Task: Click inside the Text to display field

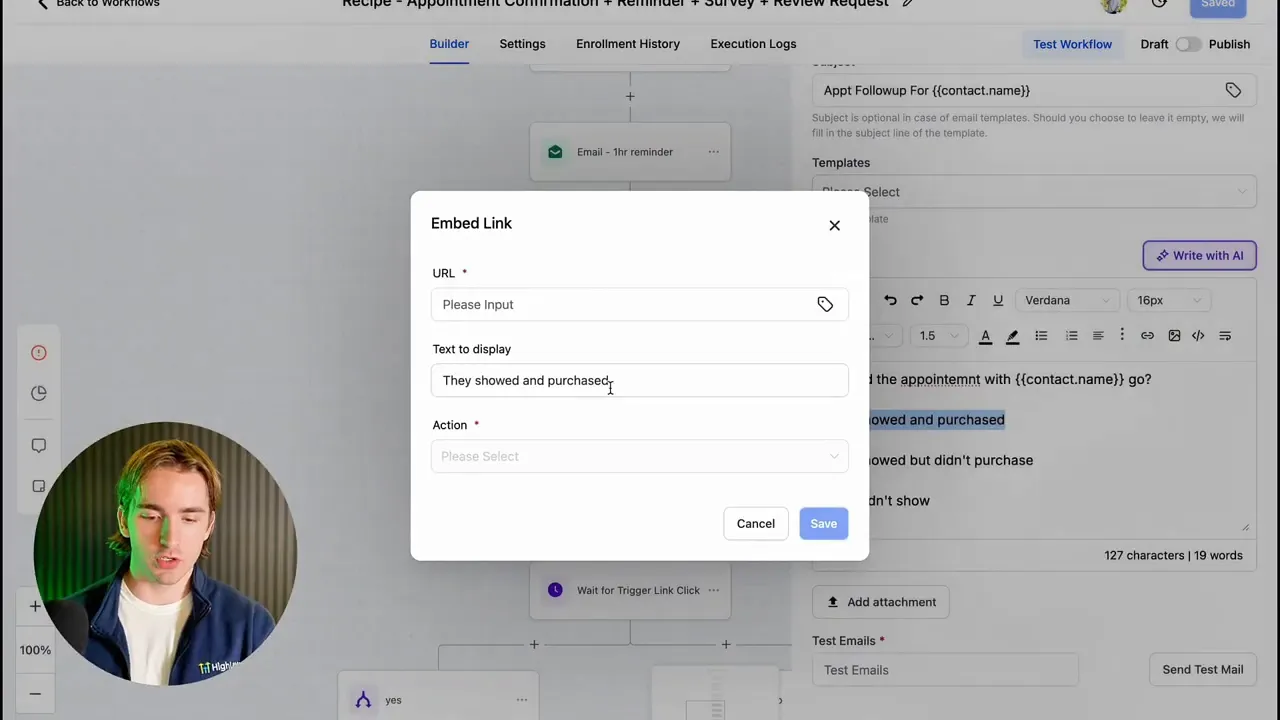Action: click(639, 380)
